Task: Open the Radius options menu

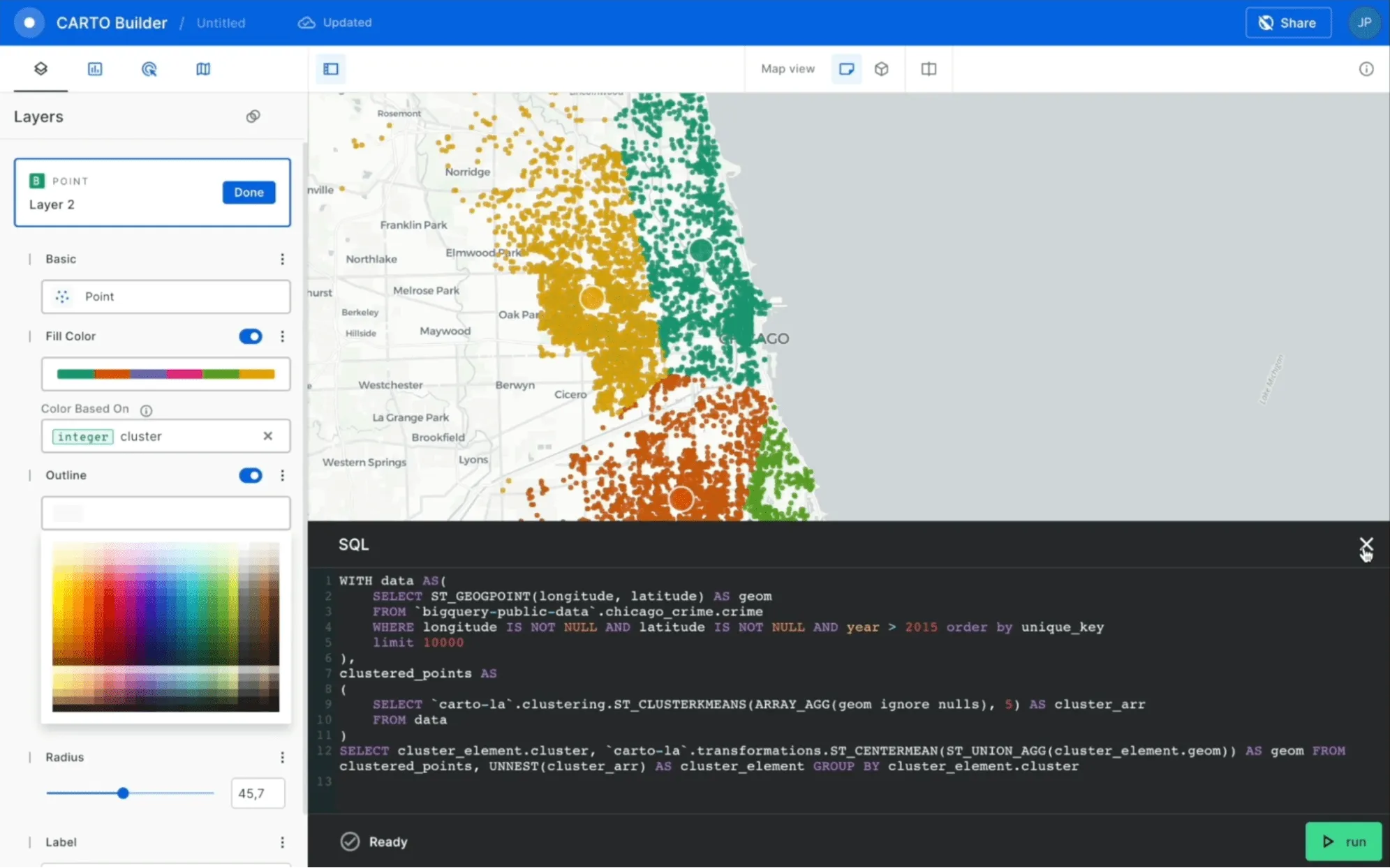Action: (x=282, y=757)
